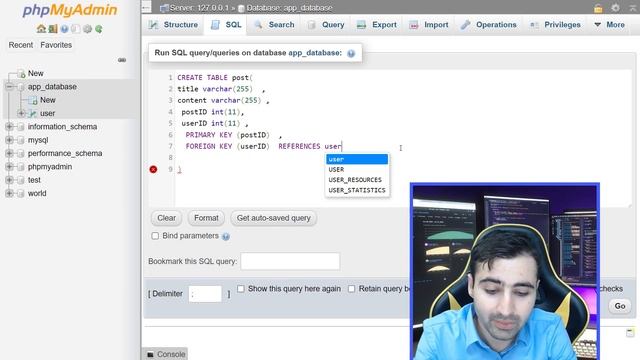This screenshot has width=640, height=360.
Task: Click the Bookmark this SQL query field
Action: pos(290,262)
